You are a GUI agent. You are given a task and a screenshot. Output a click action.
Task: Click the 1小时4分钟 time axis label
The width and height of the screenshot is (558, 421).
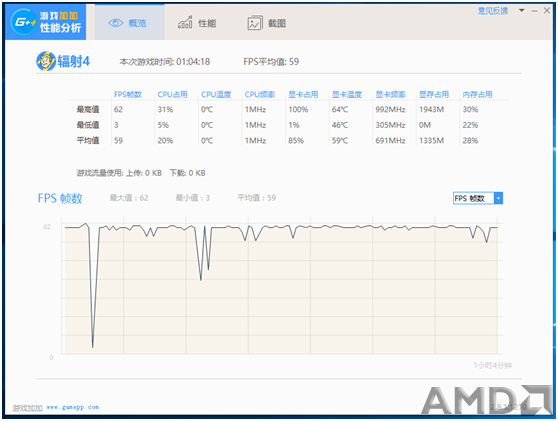pos(493,365)
